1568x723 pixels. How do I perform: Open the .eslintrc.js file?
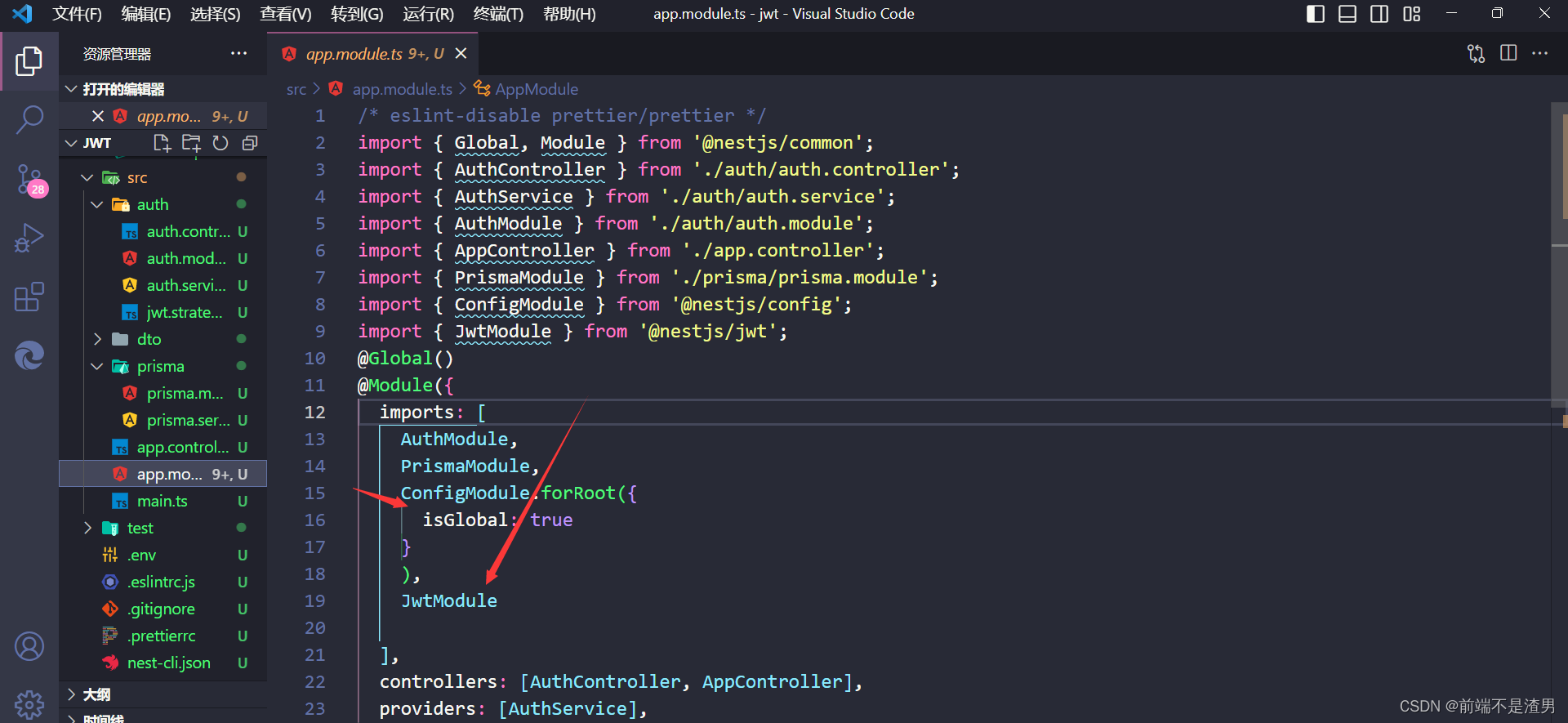click(163, 582)
